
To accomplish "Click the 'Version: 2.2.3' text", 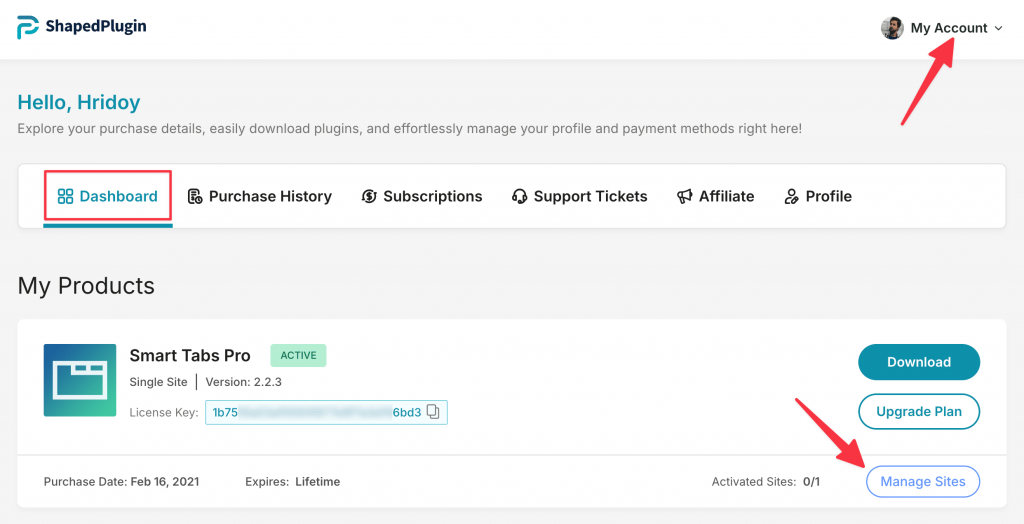I will [244, 382].
